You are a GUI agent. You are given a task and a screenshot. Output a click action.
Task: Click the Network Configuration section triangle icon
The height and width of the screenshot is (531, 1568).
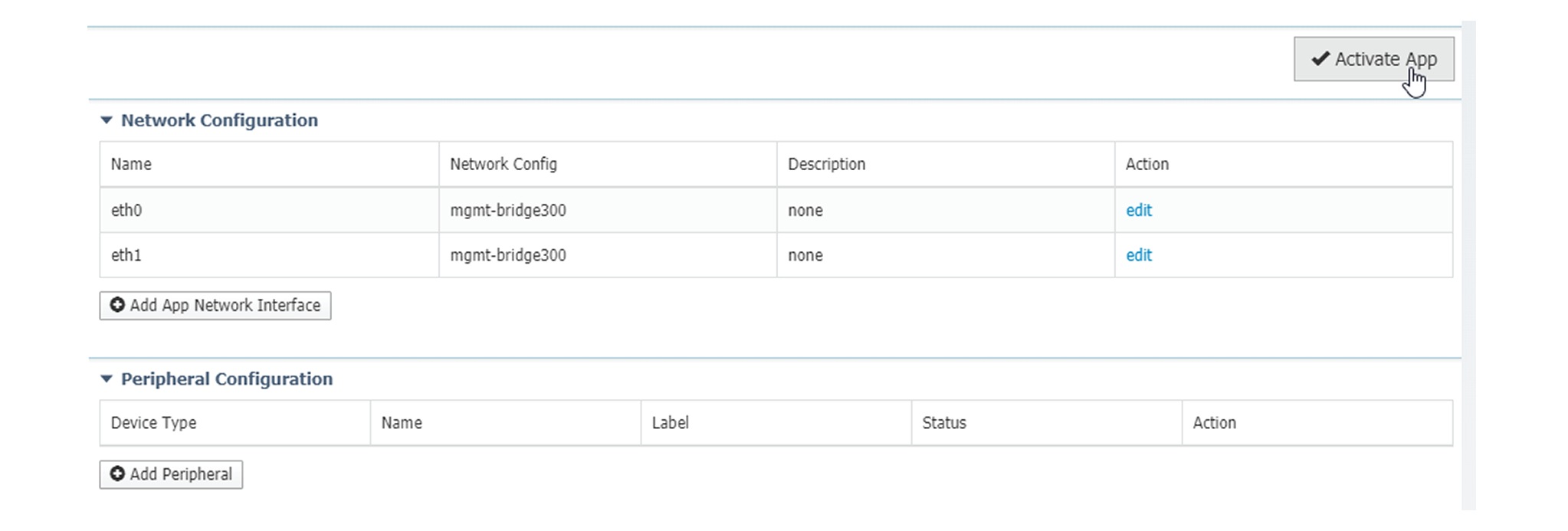pos(107,120)
